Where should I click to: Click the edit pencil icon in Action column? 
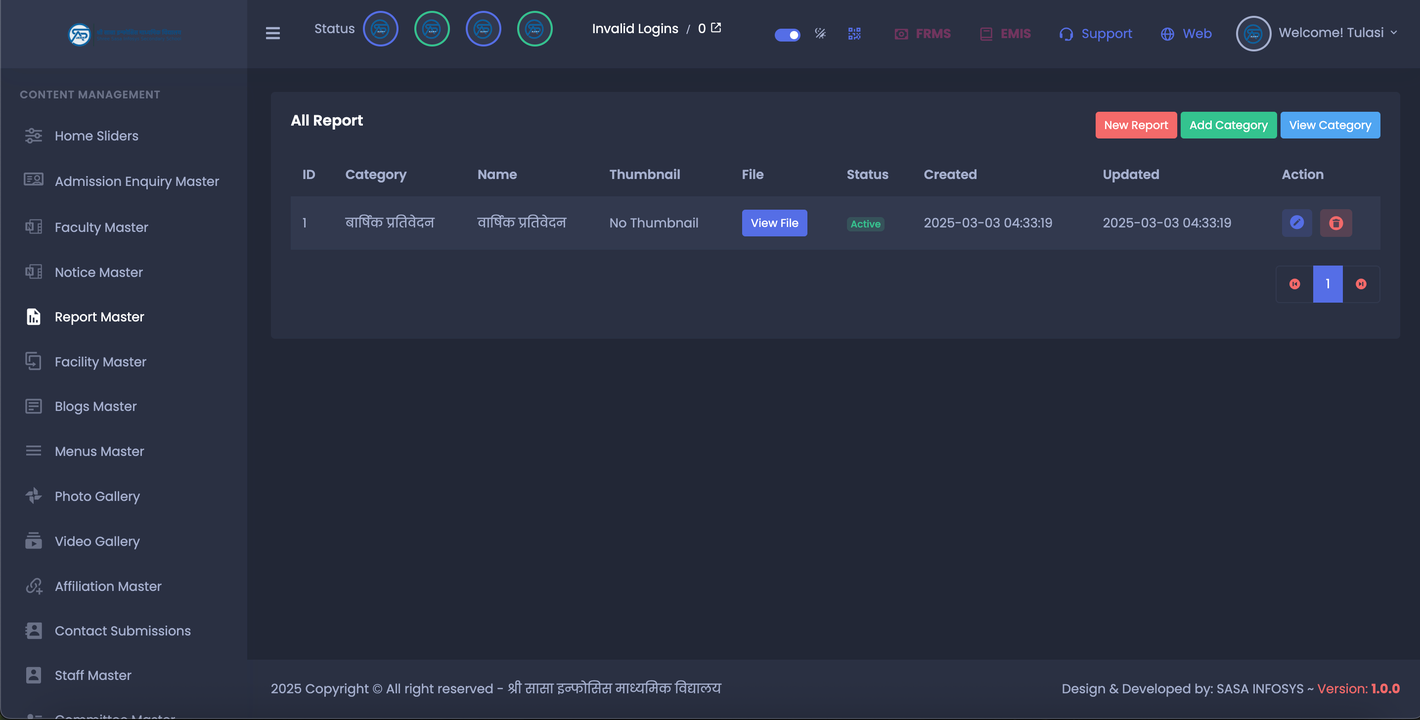pos(1296,223)
